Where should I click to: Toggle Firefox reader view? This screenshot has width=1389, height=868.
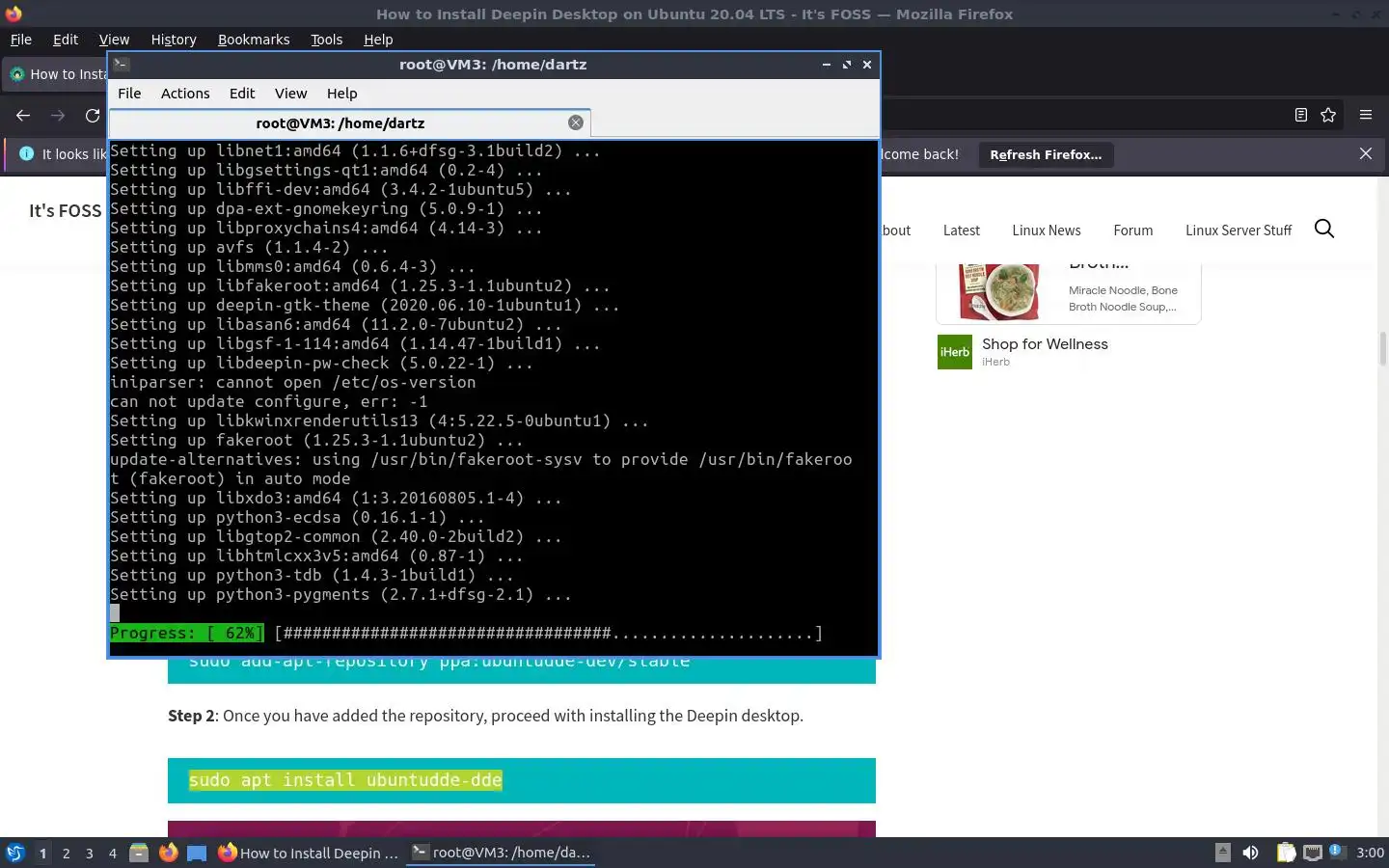click(1300, 115)
